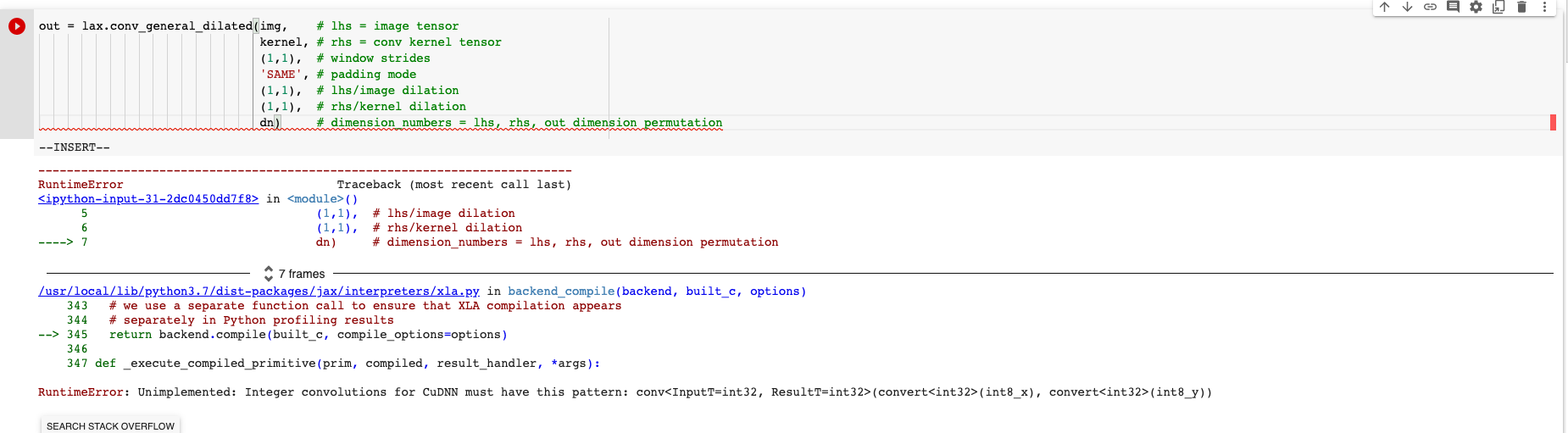Click the red error marker in editor gutter
This screenshot has width=1568, height=433.
coord(1553,123)
